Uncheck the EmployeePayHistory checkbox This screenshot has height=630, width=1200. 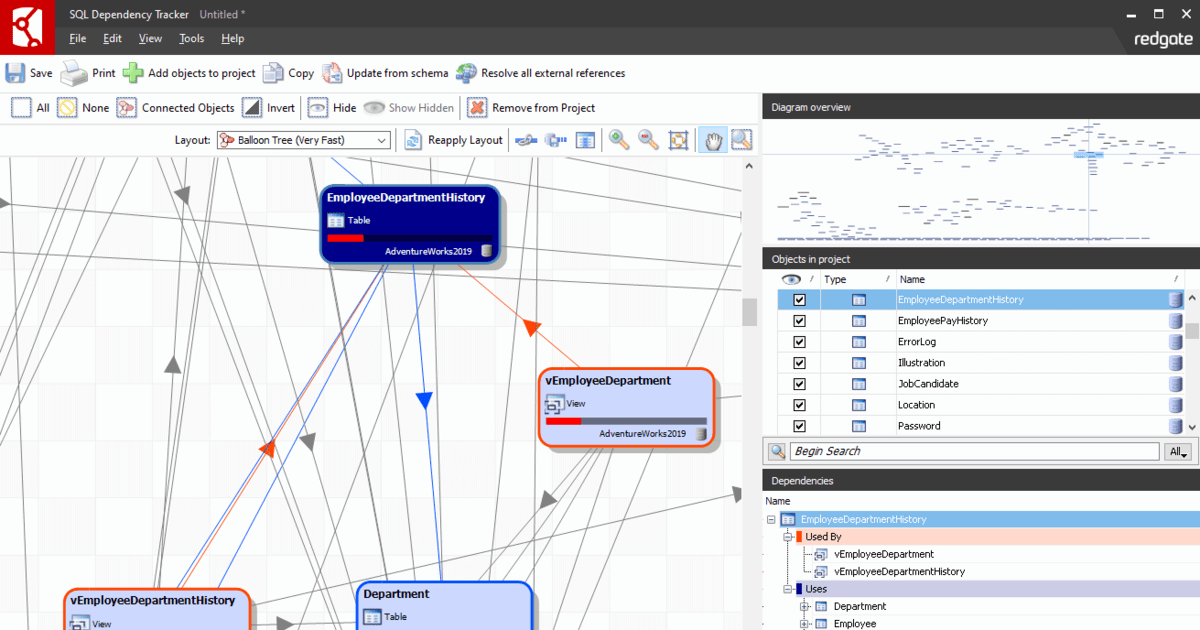tap(798, 320)
